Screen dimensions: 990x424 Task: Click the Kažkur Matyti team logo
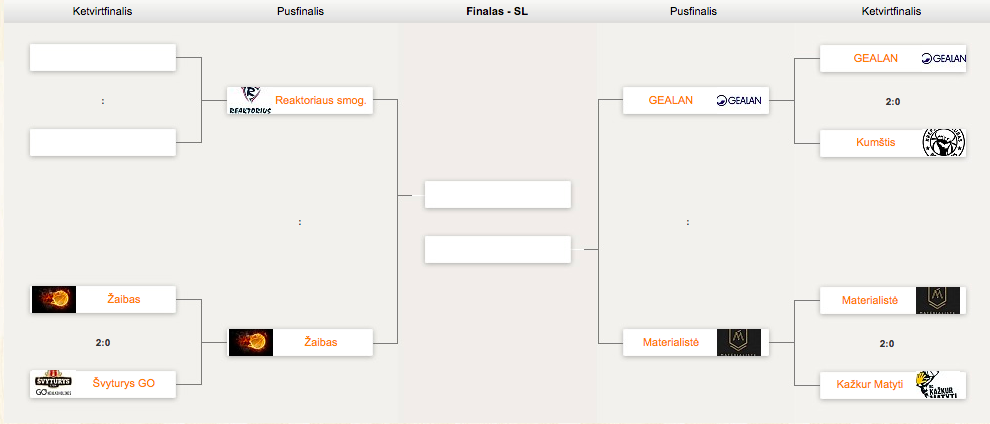[938, 385]
